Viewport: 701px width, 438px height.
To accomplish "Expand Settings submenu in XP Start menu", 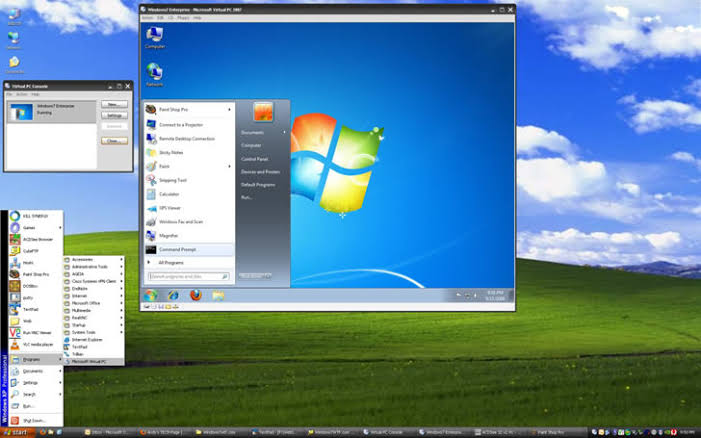I will click(x=35, y=383).
